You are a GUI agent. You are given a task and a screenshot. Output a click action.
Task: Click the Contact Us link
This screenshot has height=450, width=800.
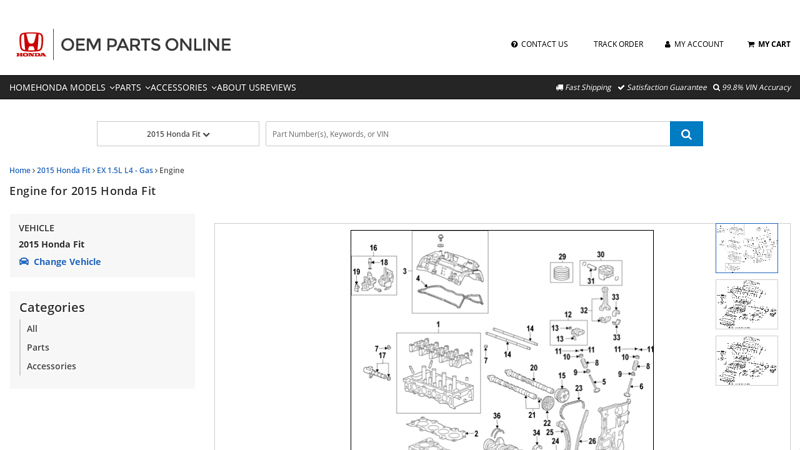539,44
